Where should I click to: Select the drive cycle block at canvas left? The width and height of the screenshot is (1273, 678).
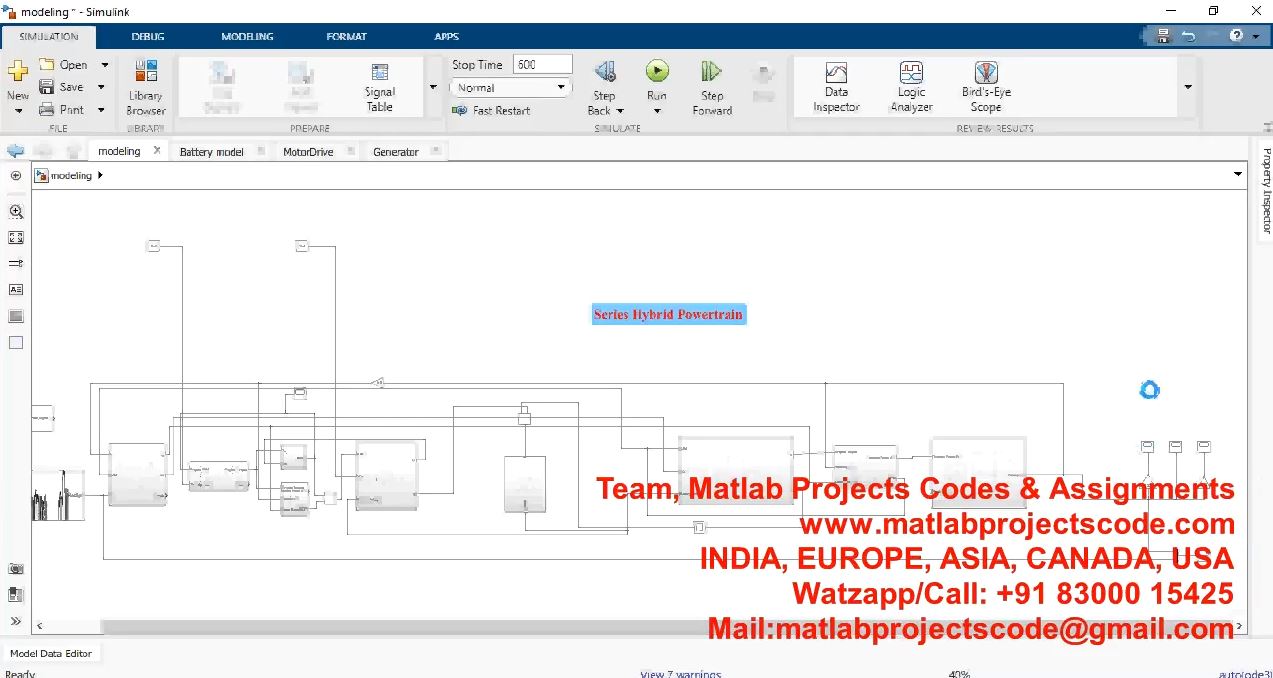(x=58, y=495)
